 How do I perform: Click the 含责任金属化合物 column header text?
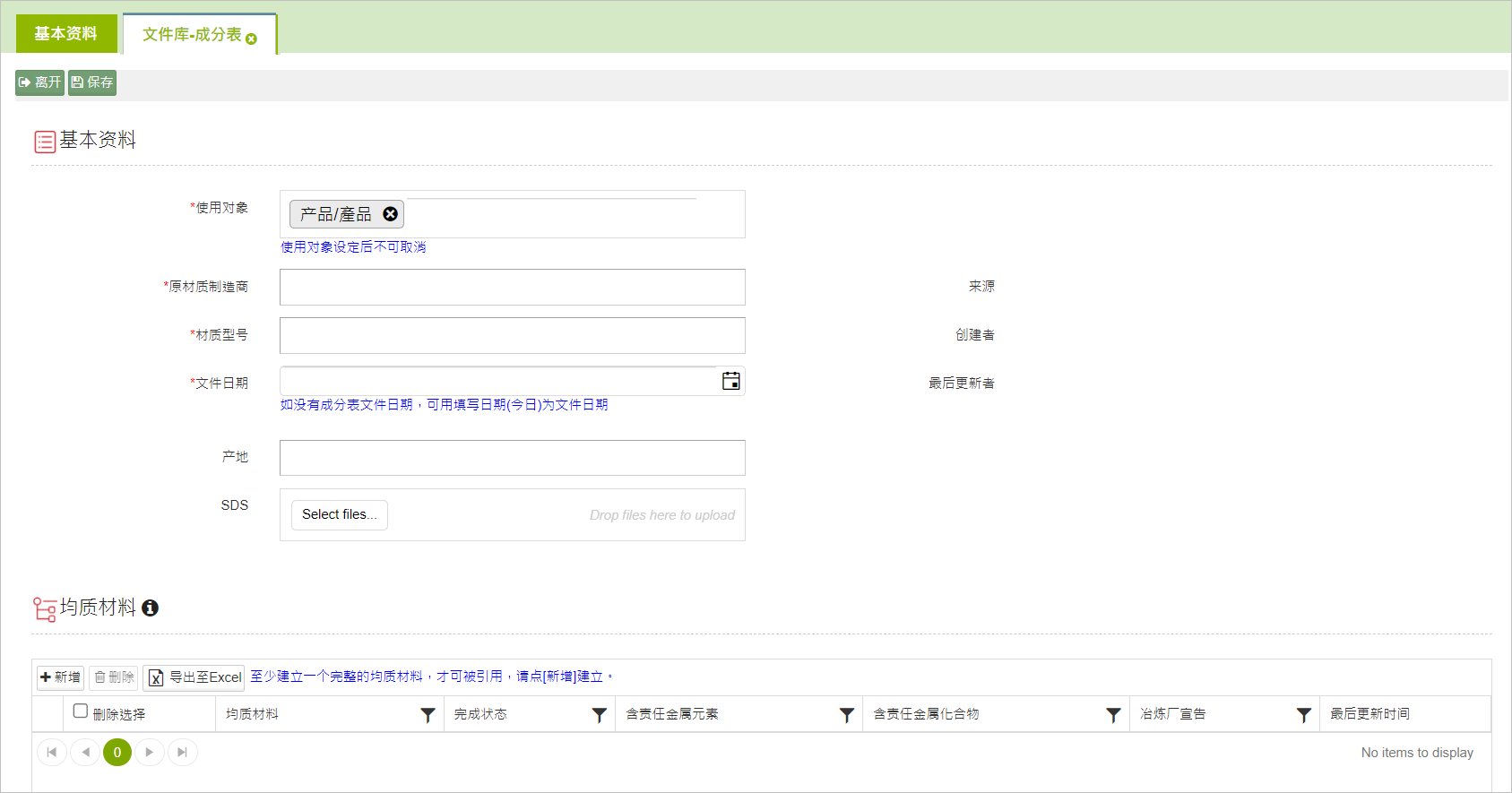tap(926, 714)
